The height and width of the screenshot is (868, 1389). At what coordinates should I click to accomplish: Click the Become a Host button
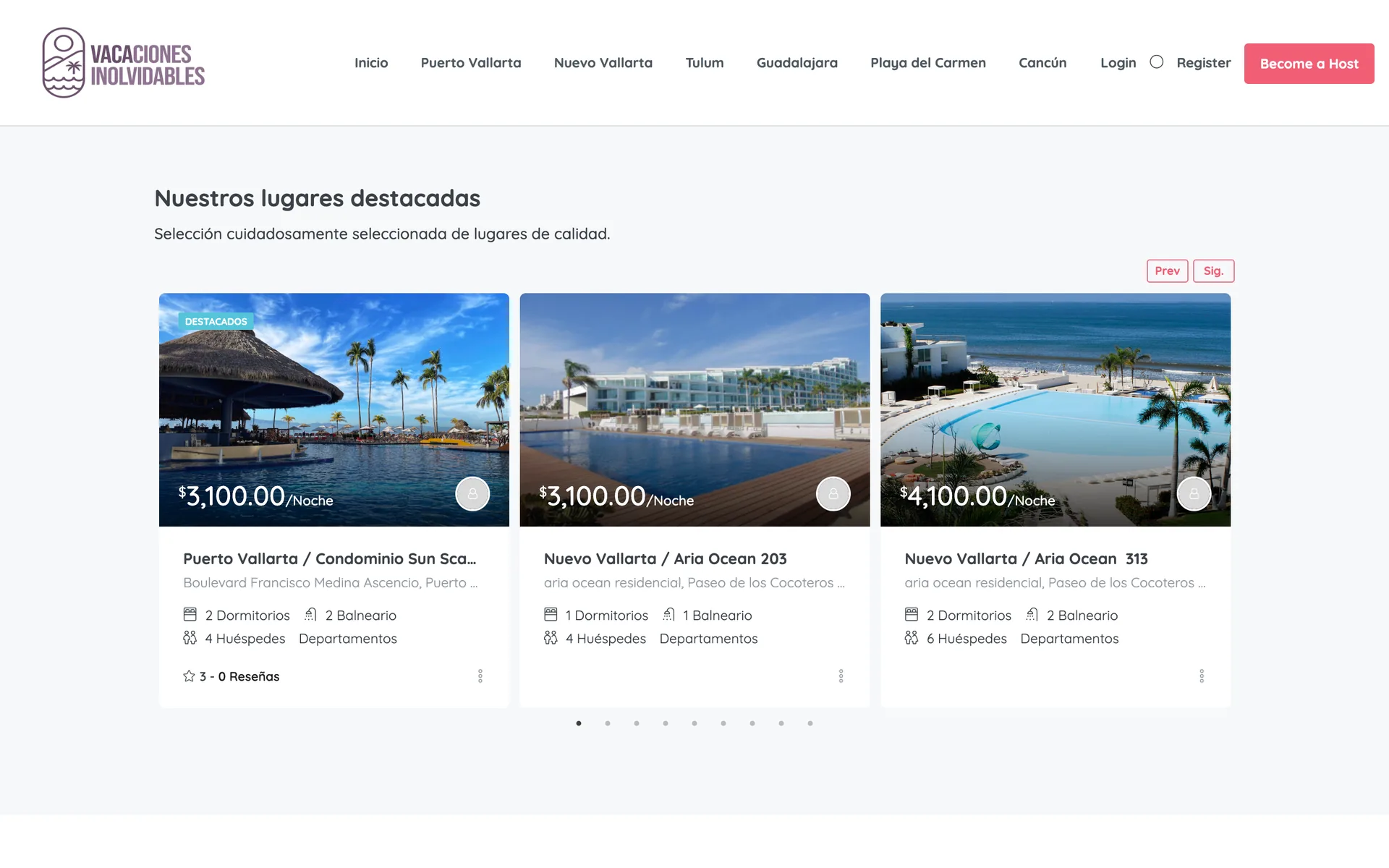[x=1309, y=64]
